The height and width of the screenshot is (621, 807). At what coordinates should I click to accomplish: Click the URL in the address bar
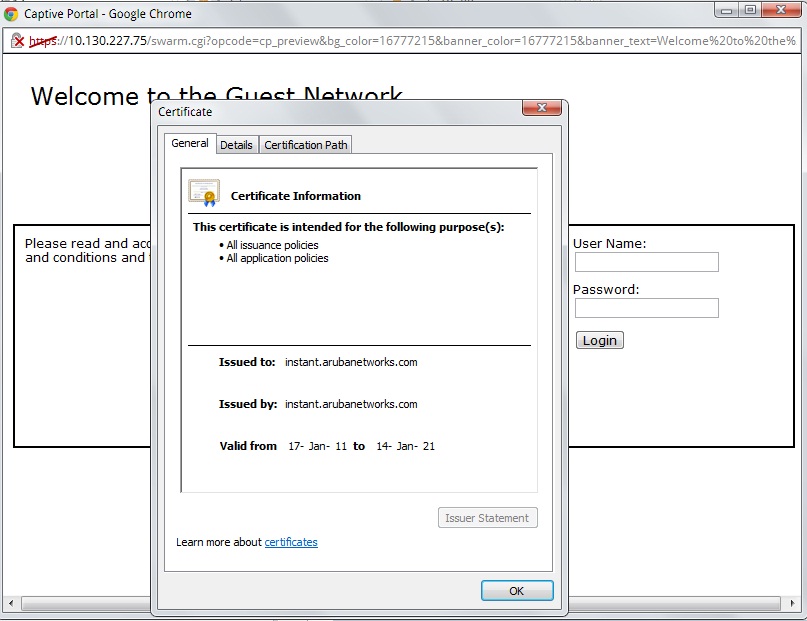tap(412, 41)
